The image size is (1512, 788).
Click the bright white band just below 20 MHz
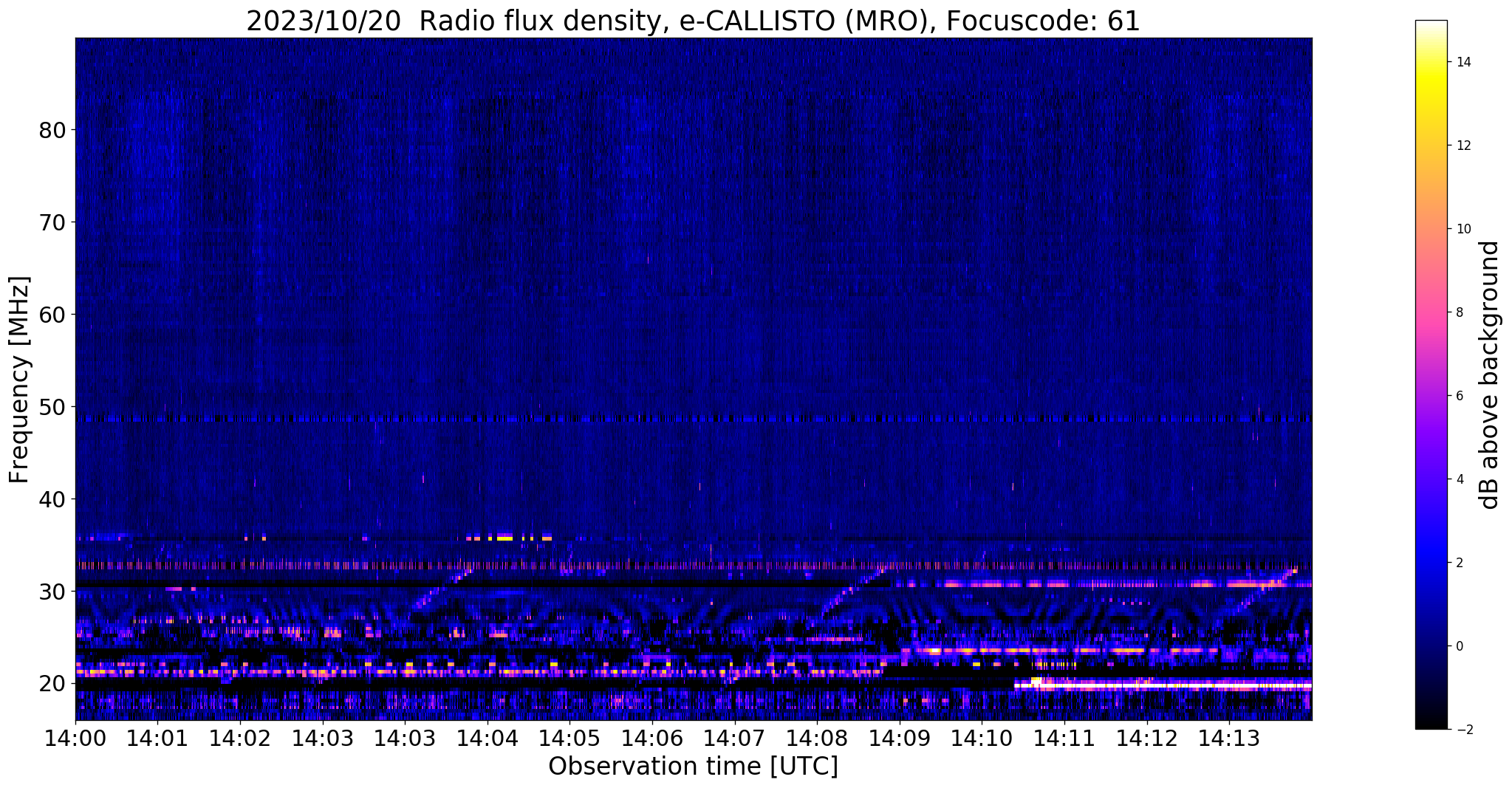tap(1163, 686)
